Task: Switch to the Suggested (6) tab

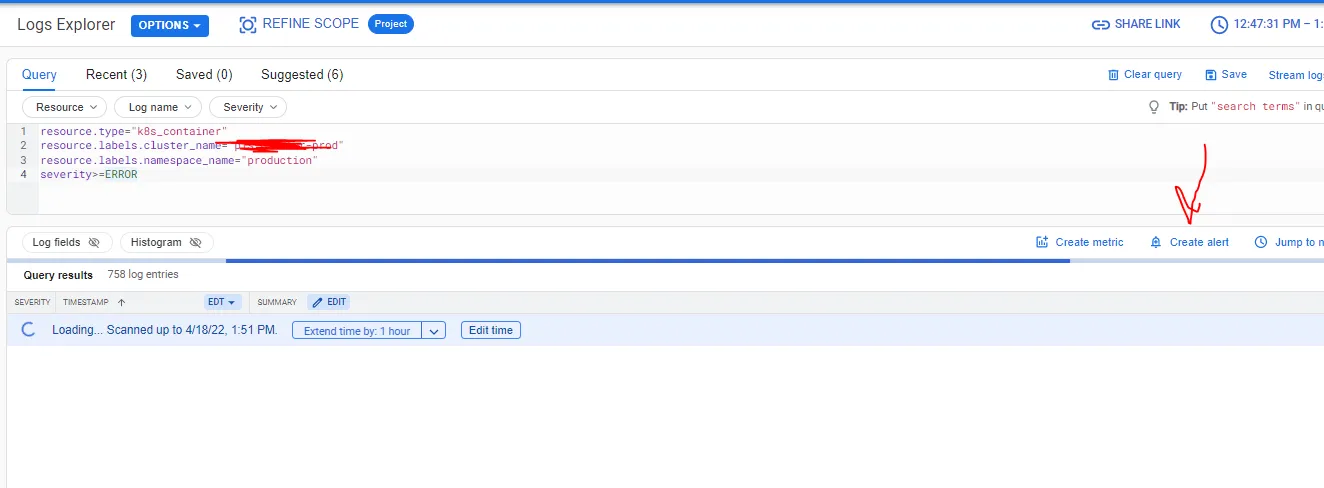Action: [x=302, y=75]
